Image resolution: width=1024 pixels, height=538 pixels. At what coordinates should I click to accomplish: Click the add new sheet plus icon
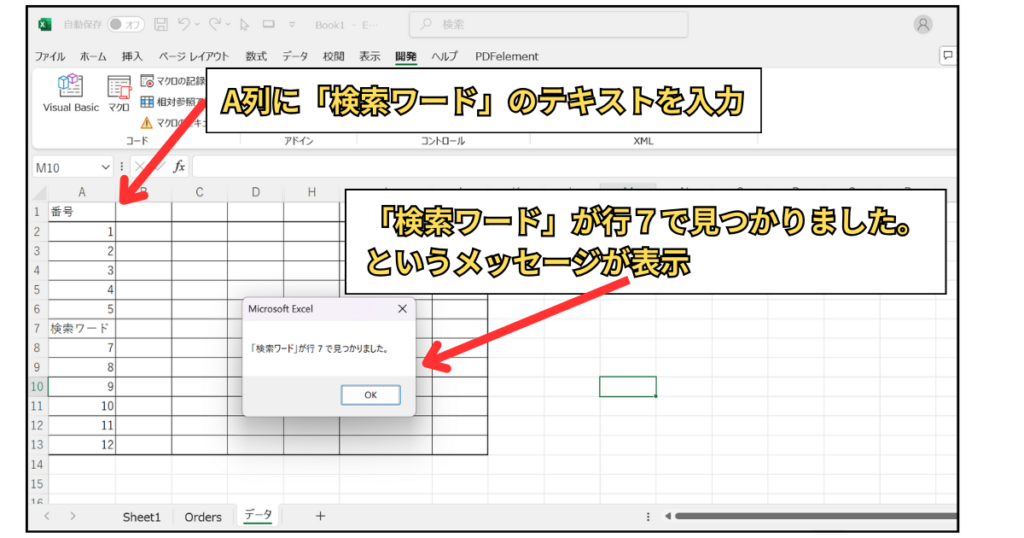click(x=320, y=516)
